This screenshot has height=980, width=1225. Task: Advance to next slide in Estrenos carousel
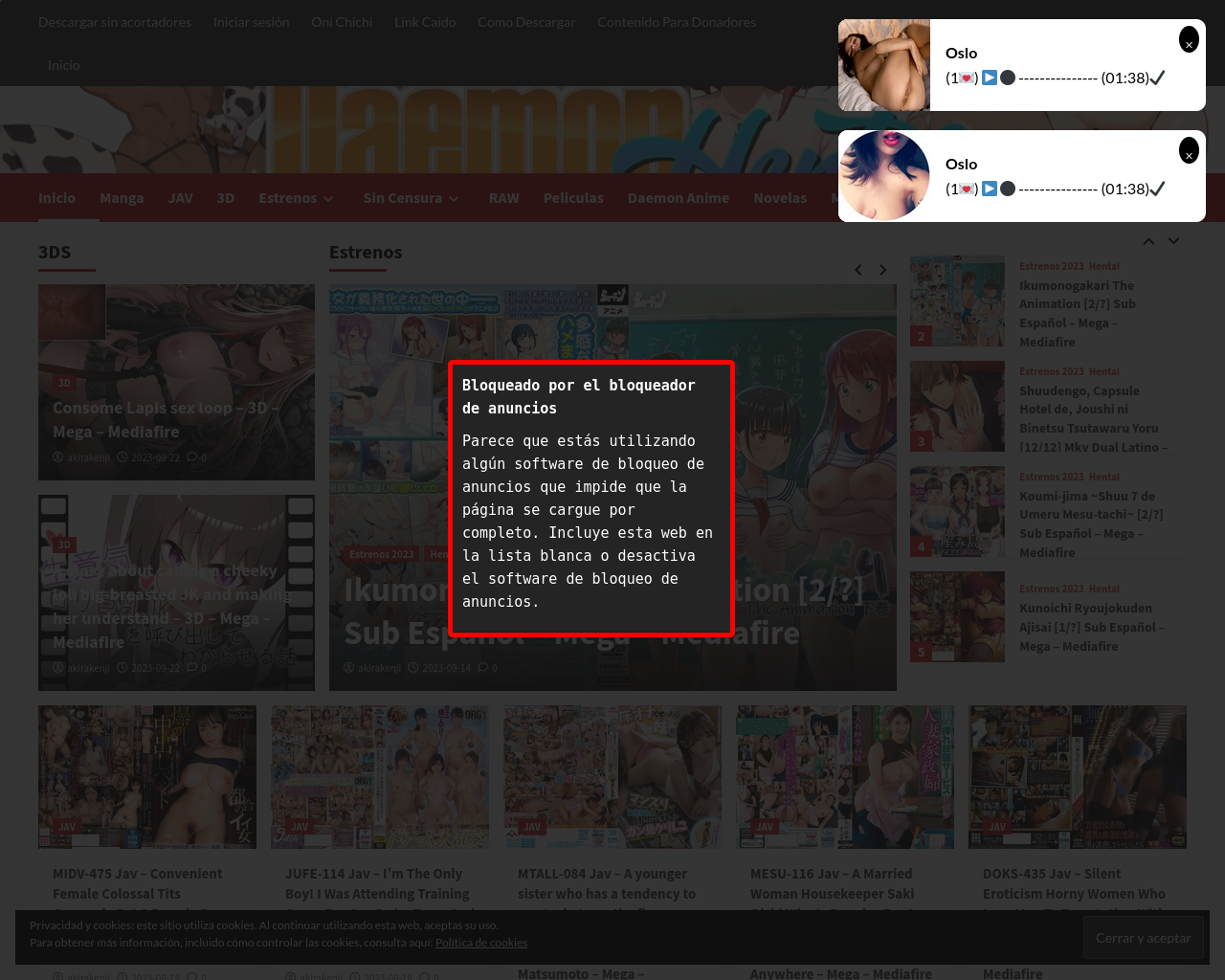tap(883, 270)
